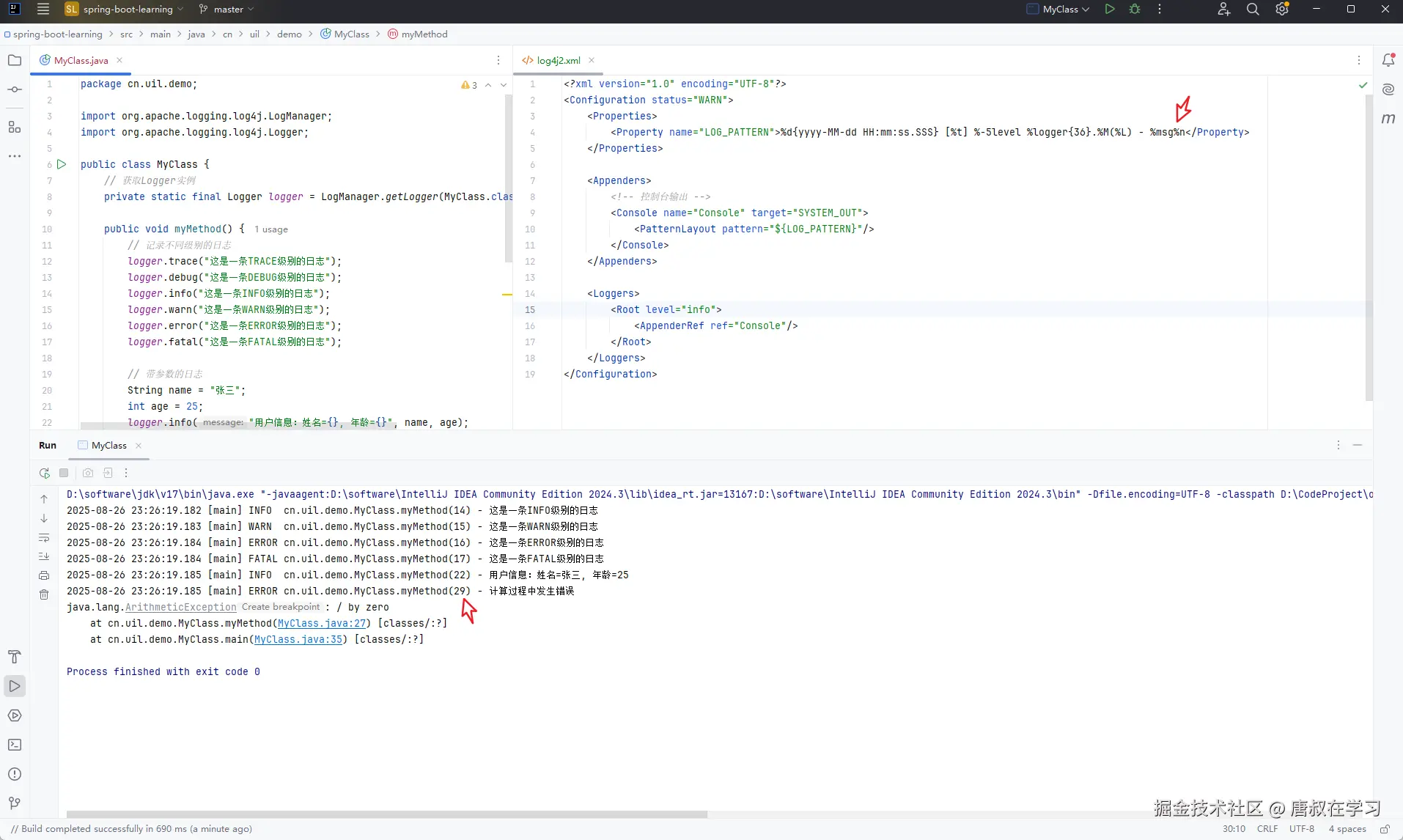Open the Commit tool window icon
Image resolution: width=1403 pixels, height=840 pixels.
click(x=15, y=89)
